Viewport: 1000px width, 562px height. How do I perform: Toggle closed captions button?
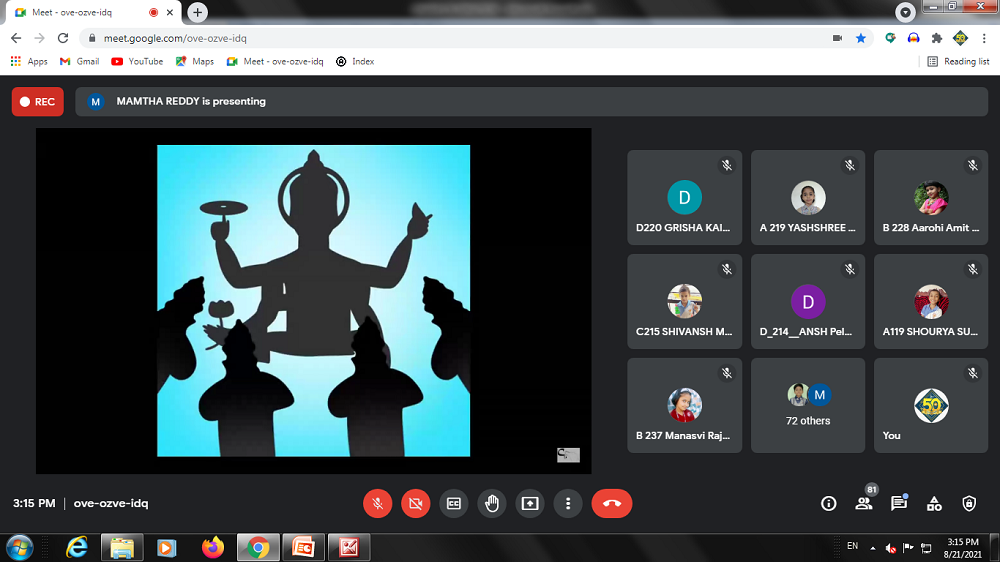(453, 504)
